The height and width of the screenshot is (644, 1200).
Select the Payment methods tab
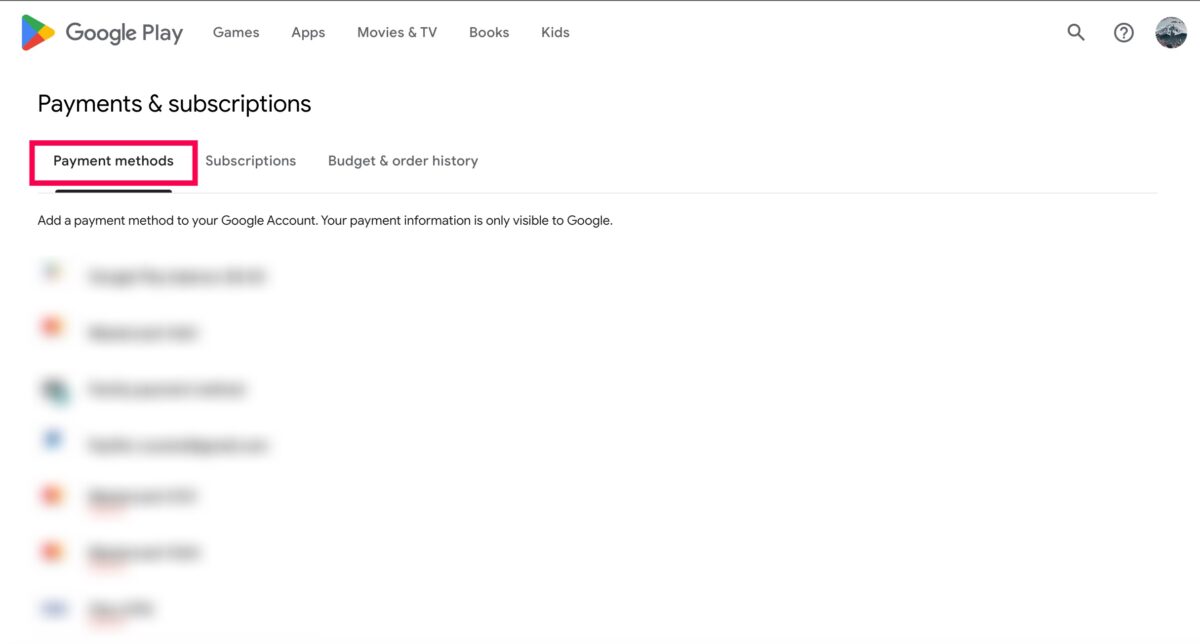pos(113,161)
